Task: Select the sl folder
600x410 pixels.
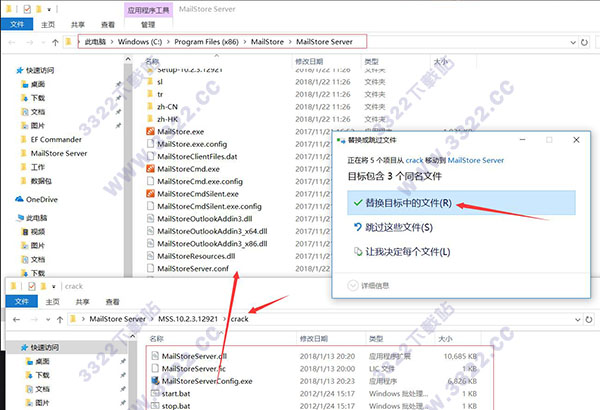Action: pos(160,82)
